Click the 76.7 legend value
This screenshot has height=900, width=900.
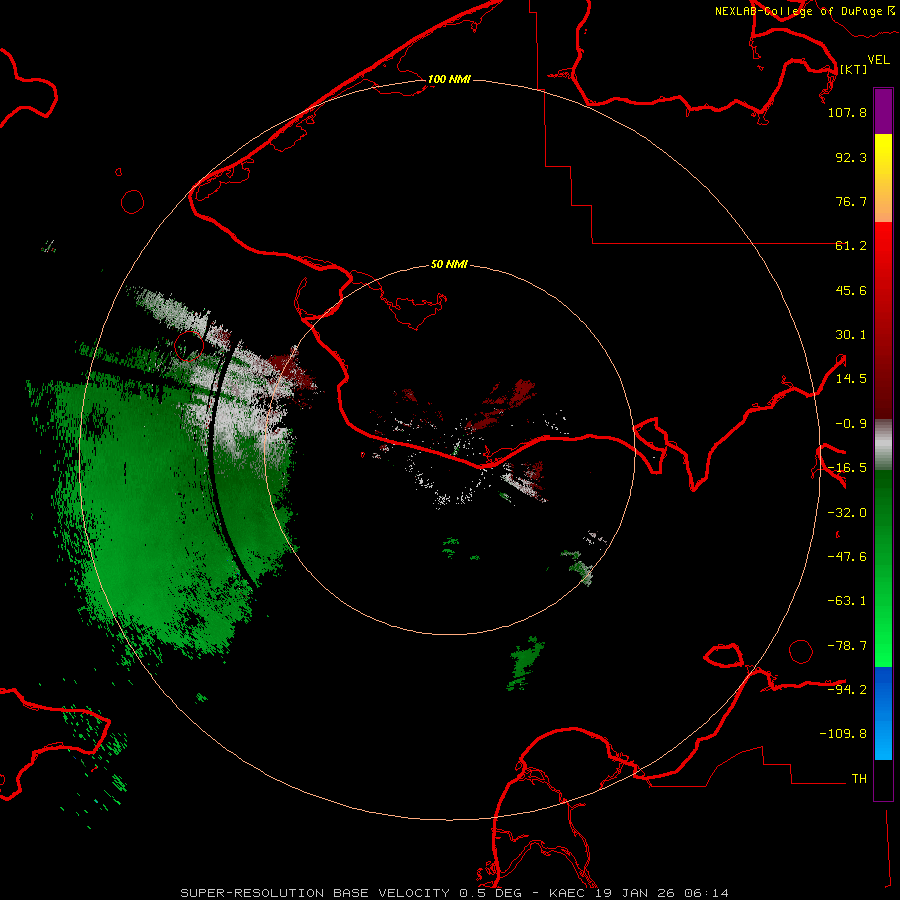851,201
